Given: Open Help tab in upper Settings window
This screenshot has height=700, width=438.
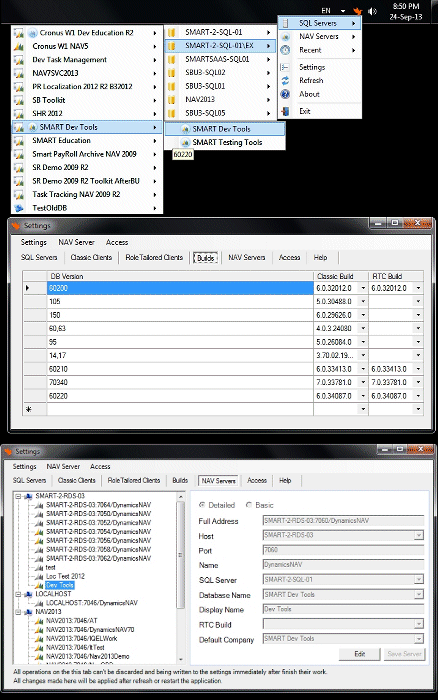Looking at the screenshot, I should 320,258.
